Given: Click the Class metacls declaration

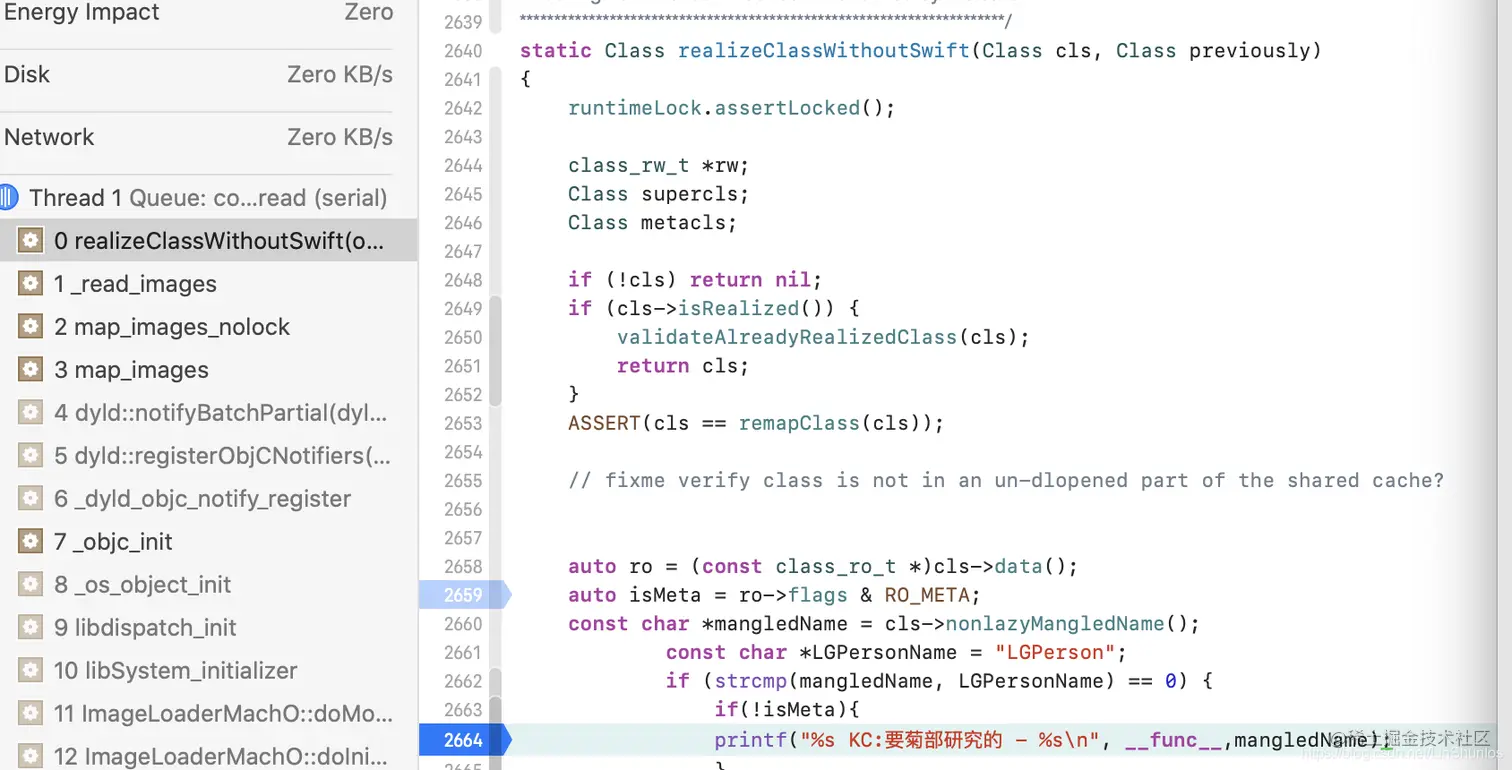Looking at the screenshot, I should click(x=653, y=223).
